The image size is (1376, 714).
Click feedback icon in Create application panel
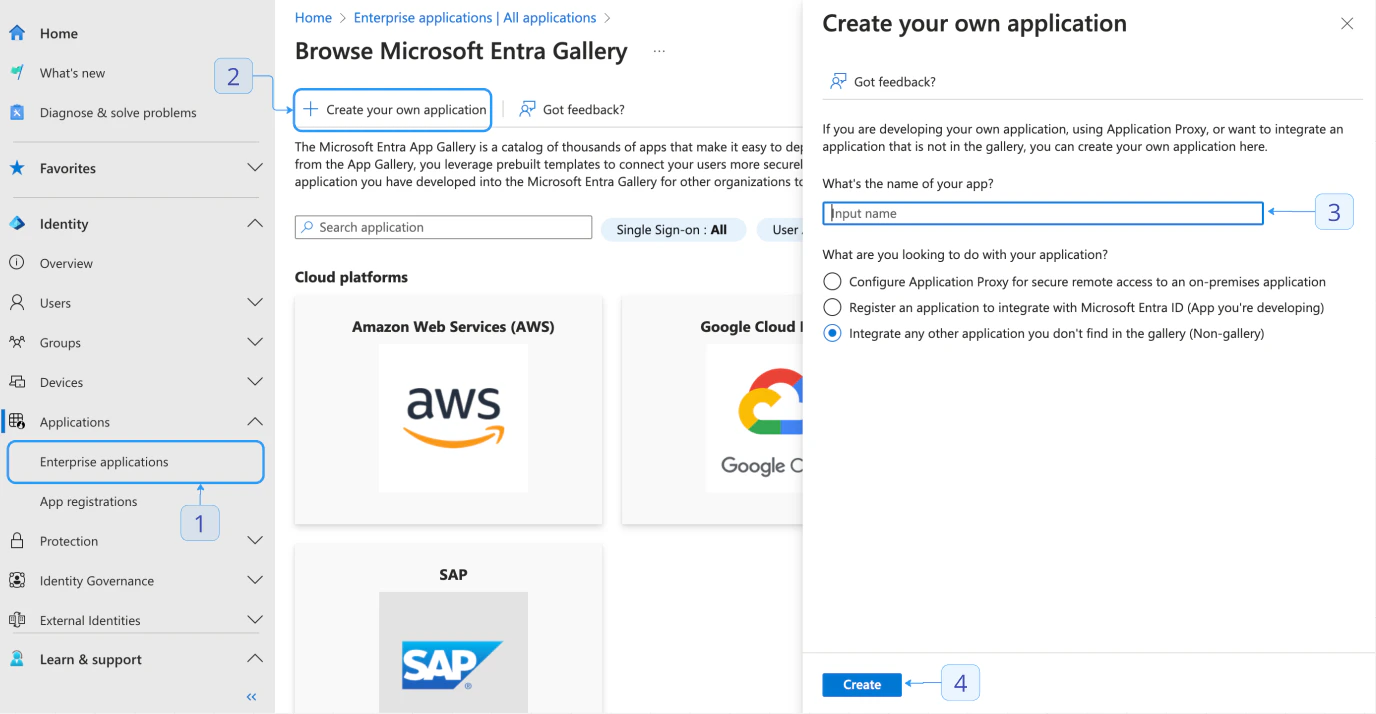[838, 81]
